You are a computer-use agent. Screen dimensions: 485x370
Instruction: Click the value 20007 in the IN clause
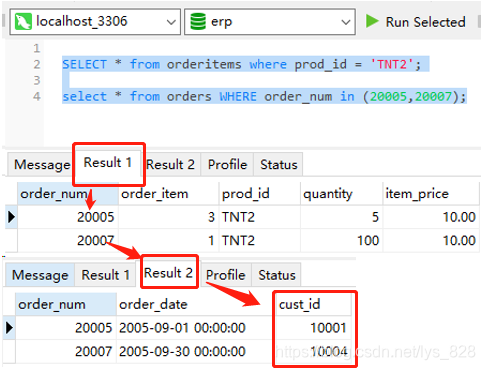pos(433,96)
